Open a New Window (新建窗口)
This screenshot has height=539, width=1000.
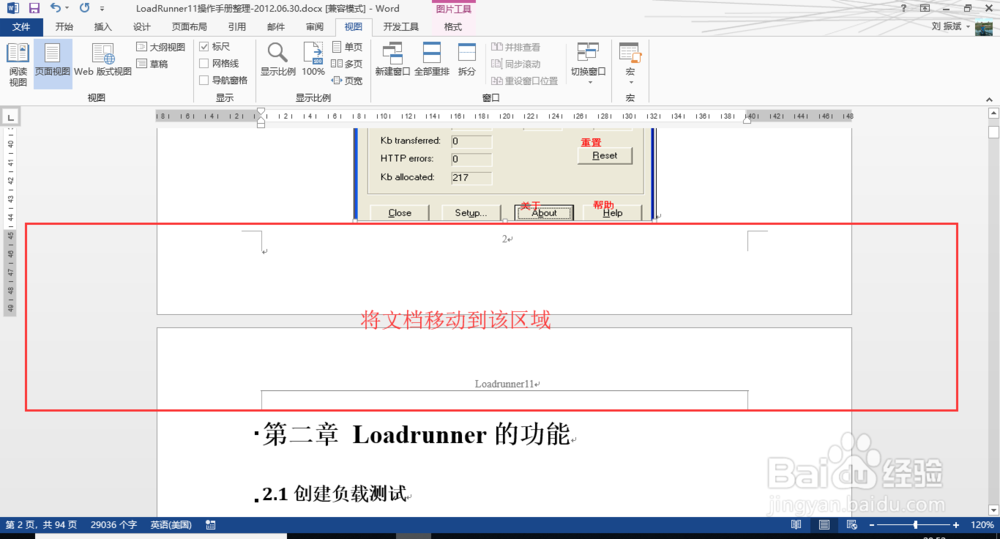392,59
